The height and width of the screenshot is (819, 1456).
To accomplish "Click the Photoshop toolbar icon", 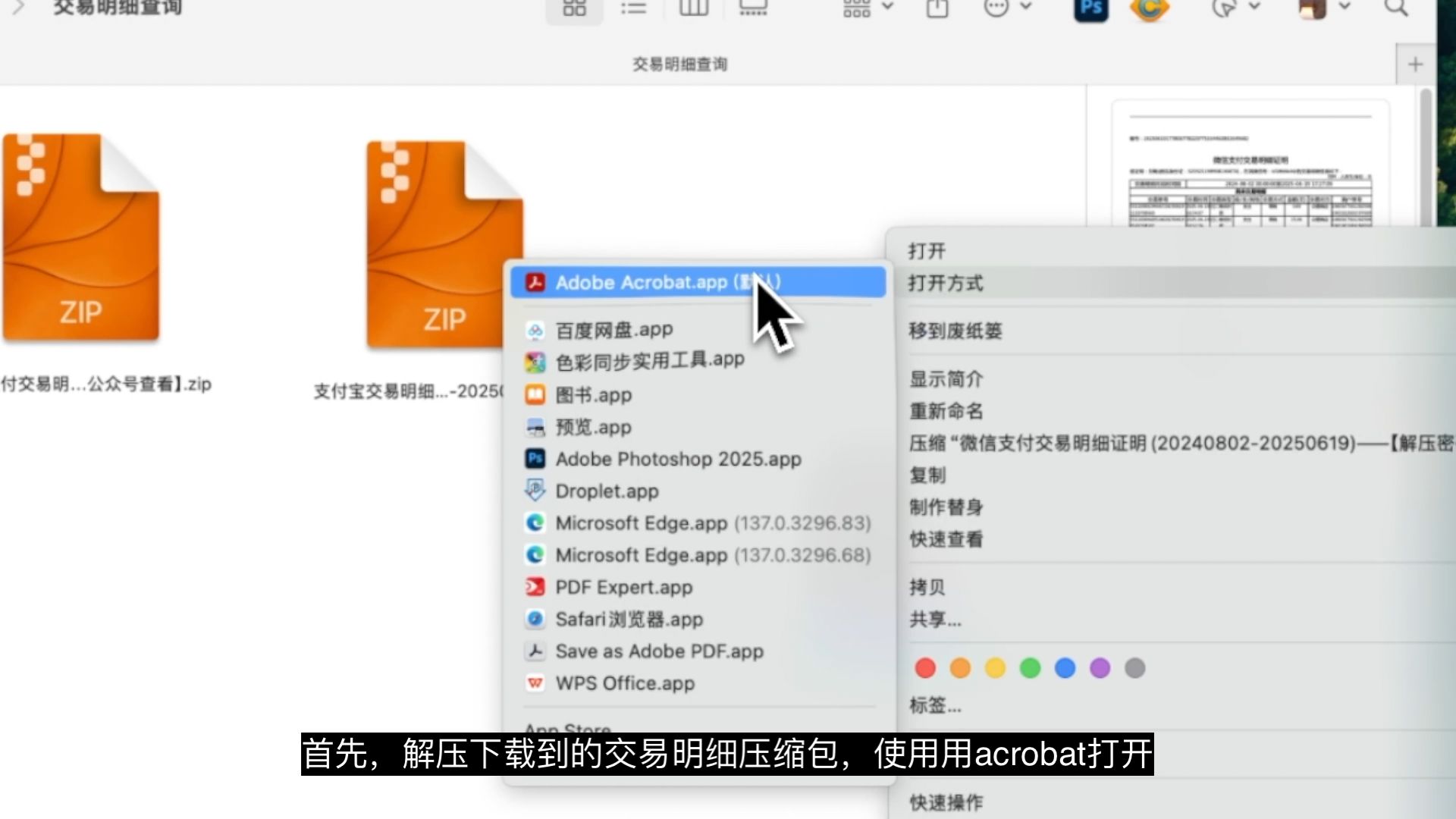I will click(x=1090, y=8).
